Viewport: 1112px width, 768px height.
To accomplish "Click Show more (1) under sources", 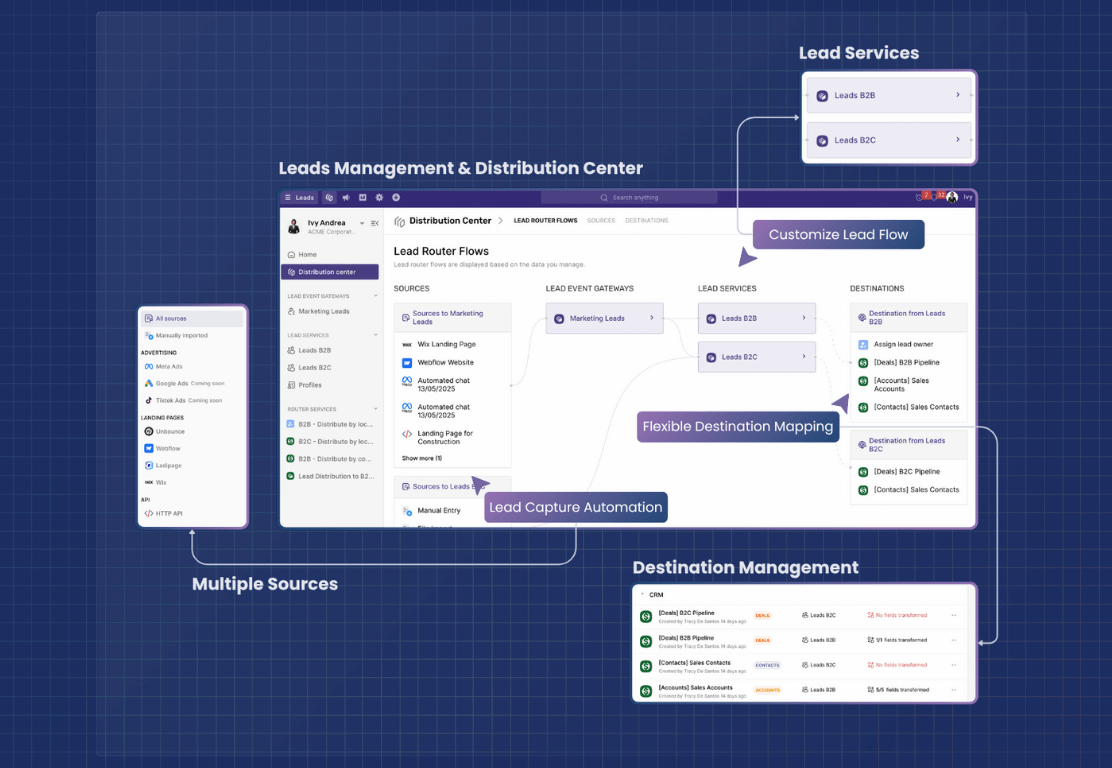I will [x=422, y=458].
